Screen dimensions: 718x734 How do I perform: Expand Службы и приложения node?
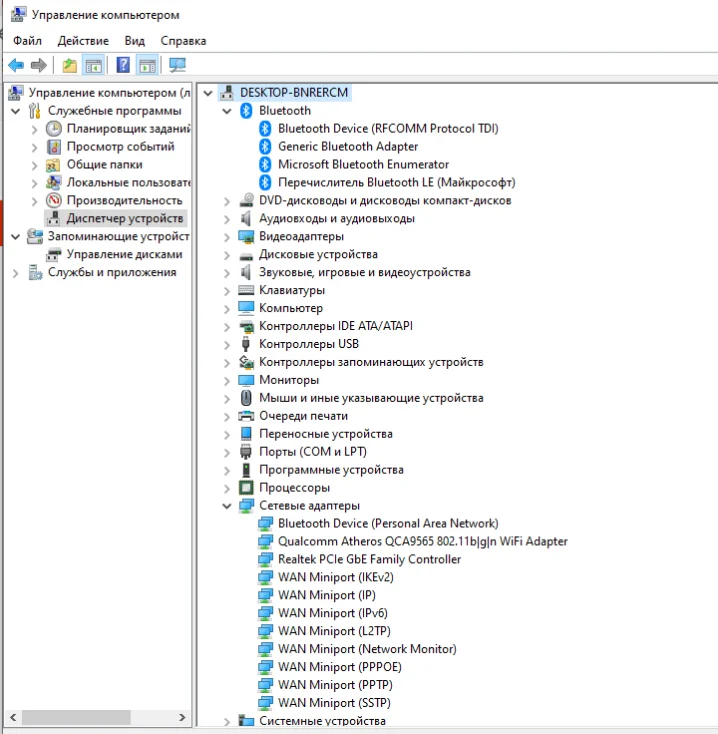pos(15,273)
